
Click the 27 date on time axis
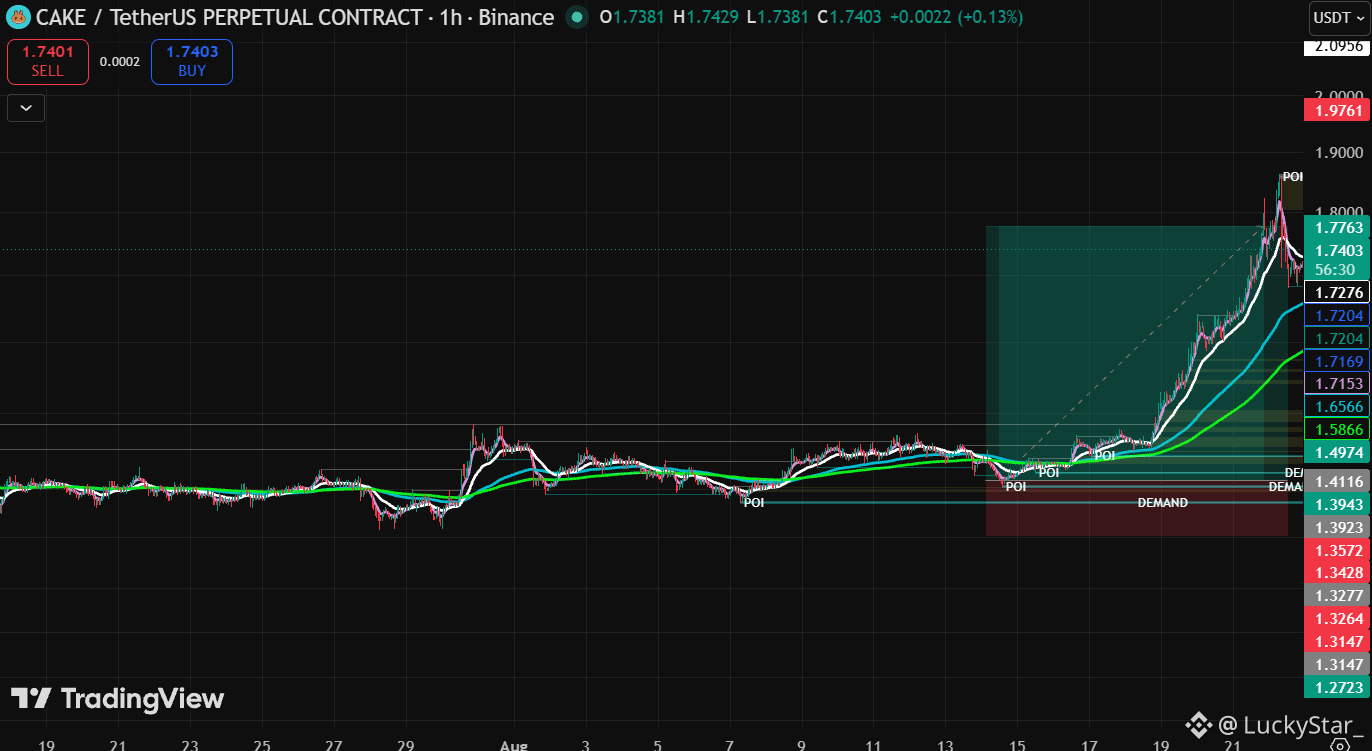coord(334,746)
